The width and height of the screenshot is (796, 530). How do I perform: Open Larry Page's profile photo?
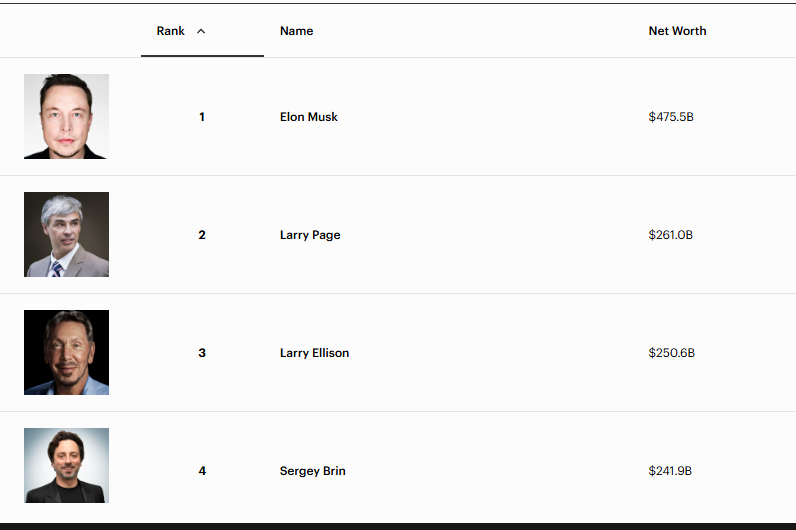pos(66,234)
